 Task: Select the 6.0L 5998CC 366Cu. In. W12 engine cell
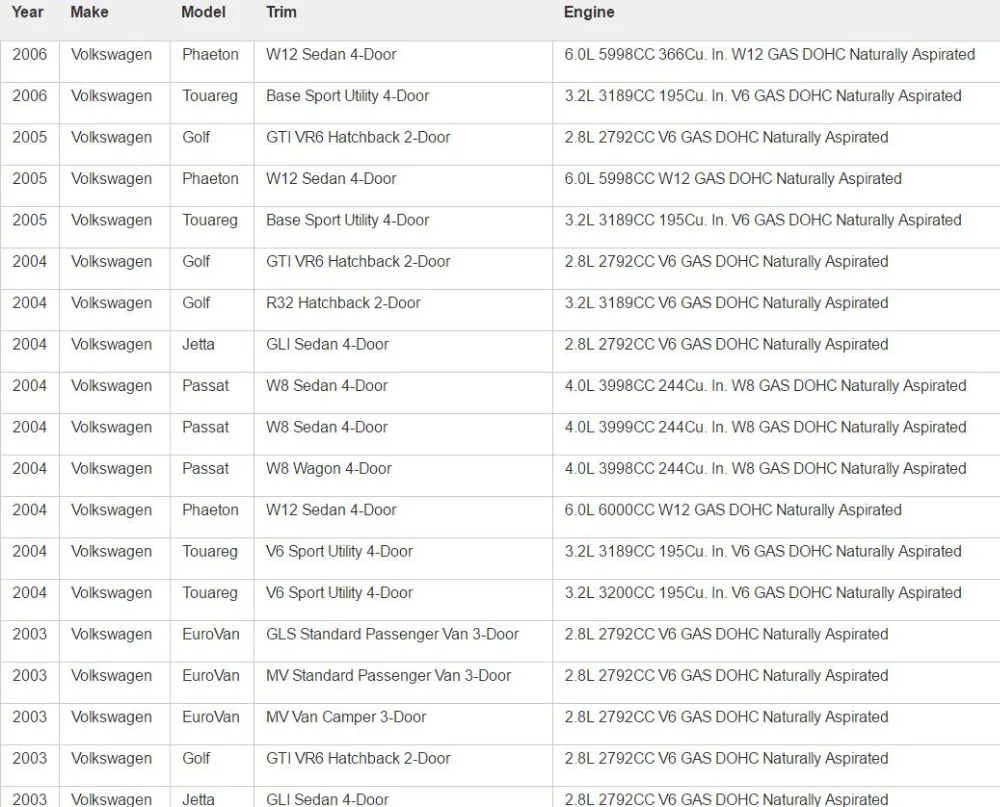(770, 55)
